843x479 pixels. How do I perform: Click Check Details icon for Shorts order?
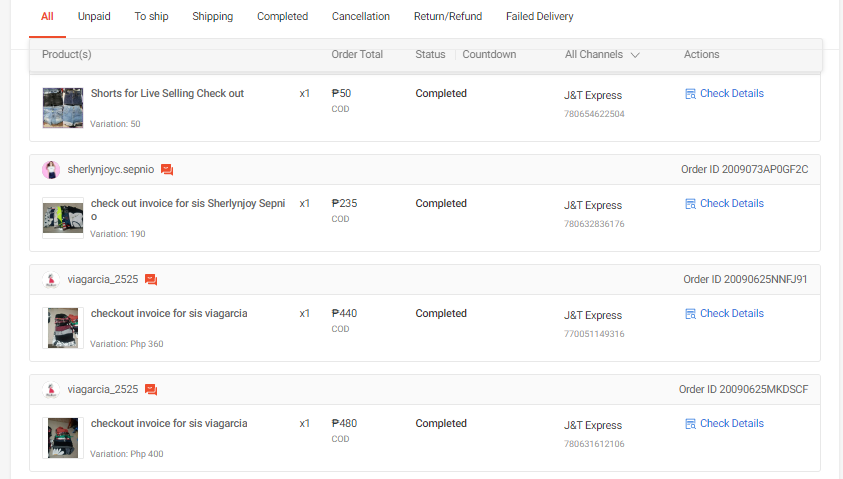pos(690,94)
